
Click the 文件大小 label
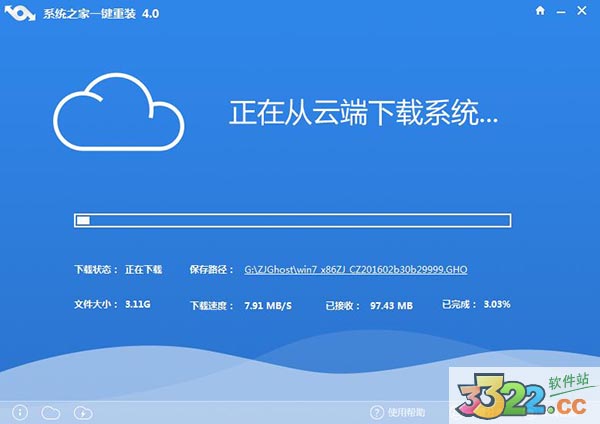[96, 304]
